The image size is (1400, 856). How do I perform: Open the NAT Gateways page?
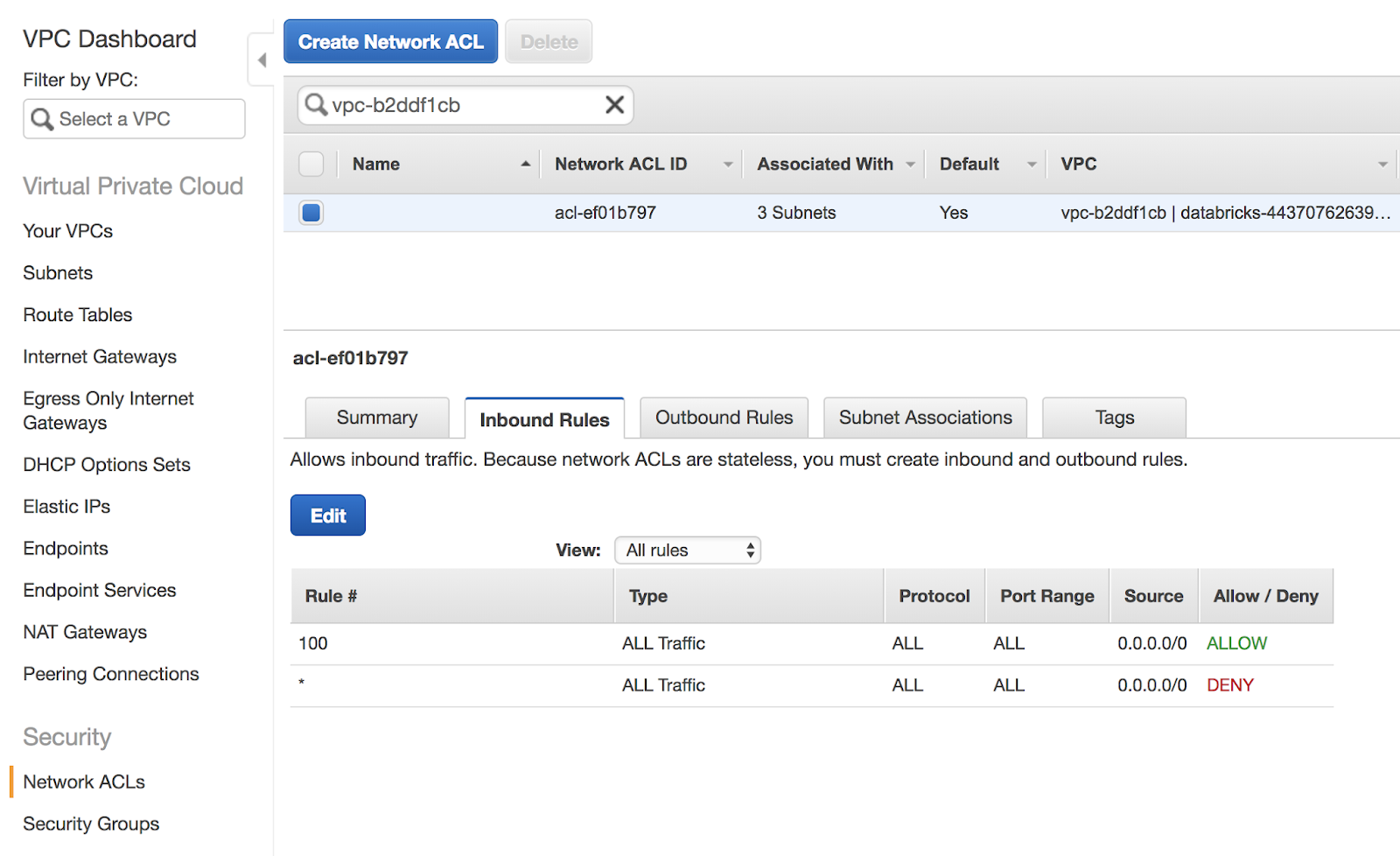pyautogui.click(x=85, y=631)
